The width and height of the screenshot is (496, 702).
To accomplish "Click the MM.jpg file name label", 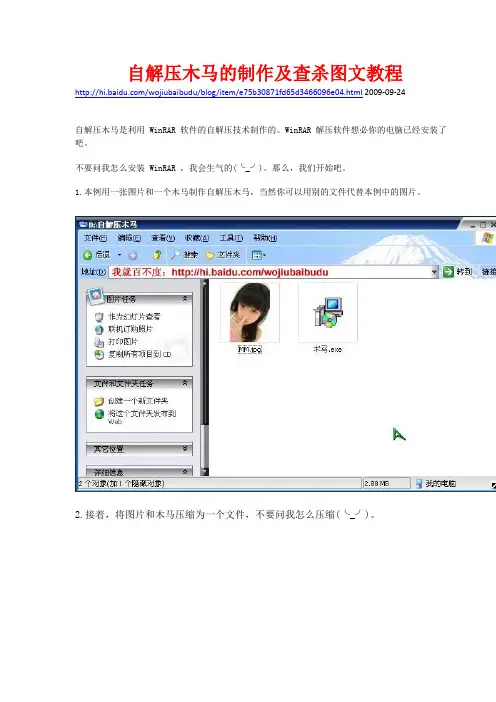I will [250, 349].
